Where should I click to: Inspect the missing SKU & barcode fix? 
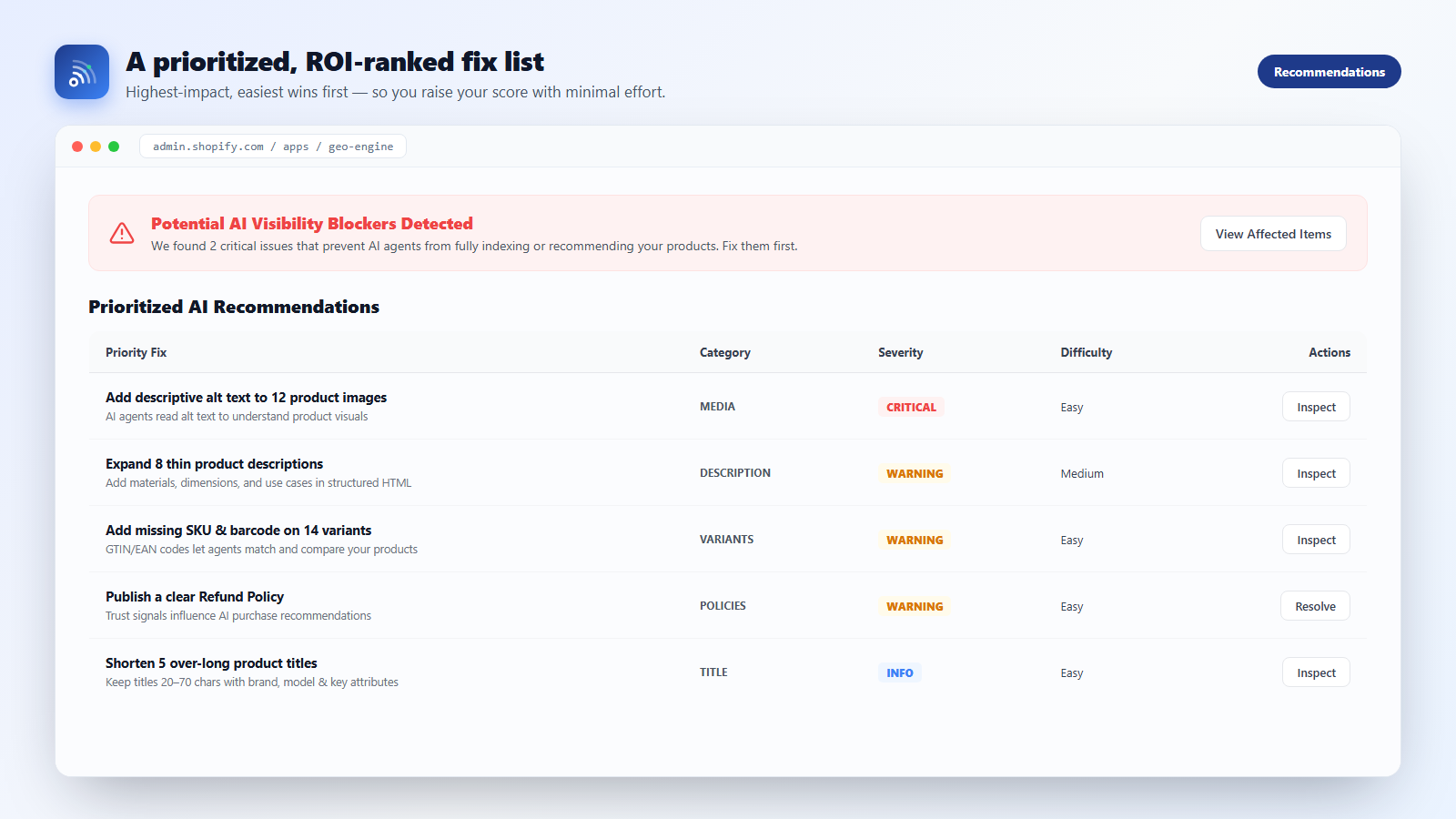[x=1316, y=540]
